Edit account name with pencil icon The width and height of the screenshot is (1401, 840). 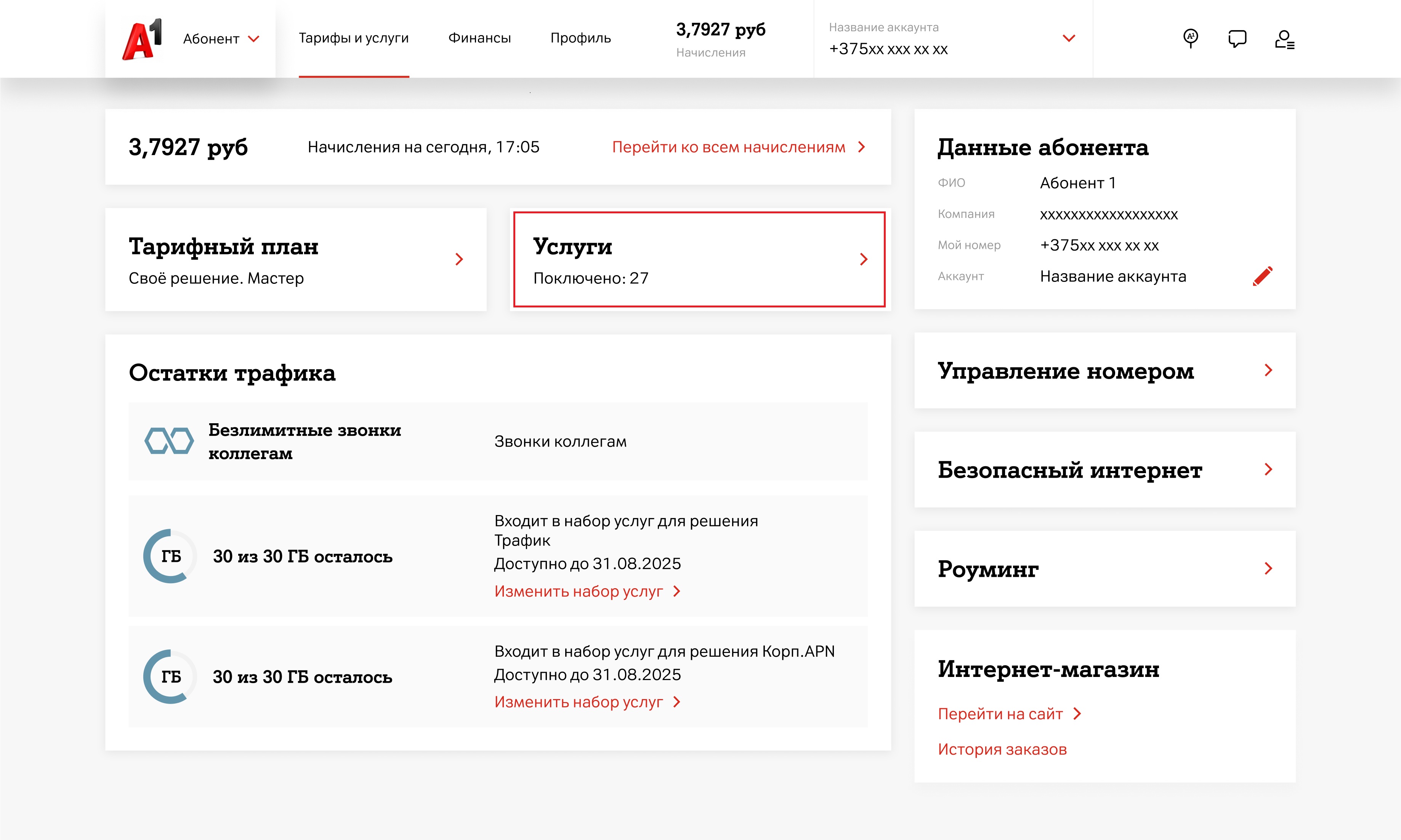[x=1262, y=276]
